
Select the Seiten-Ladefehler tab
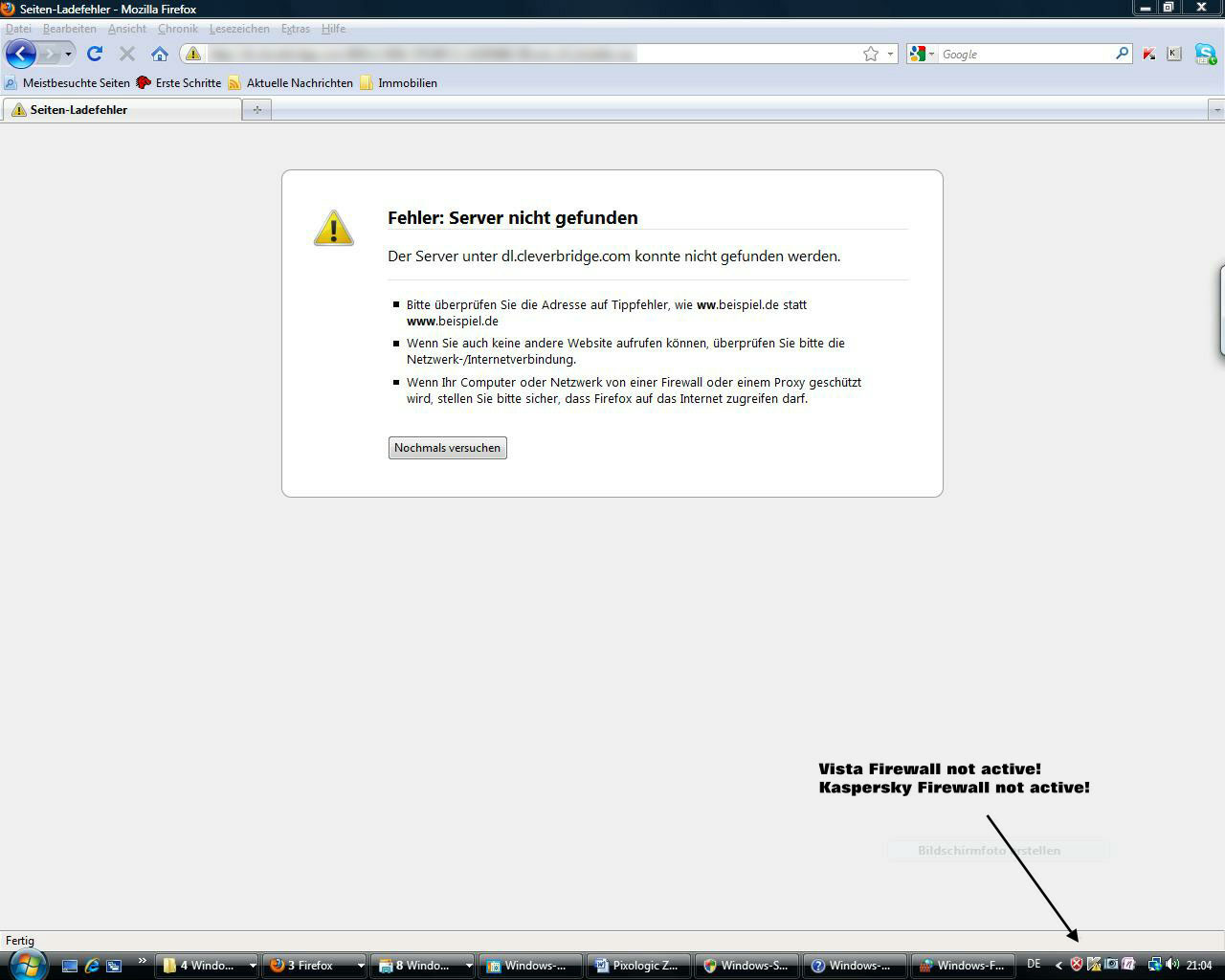click(122, 110)
